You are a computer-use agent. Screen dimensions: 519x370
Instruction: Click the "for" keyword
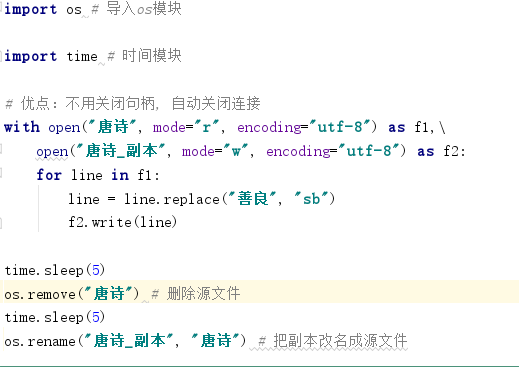click(49, 175)
